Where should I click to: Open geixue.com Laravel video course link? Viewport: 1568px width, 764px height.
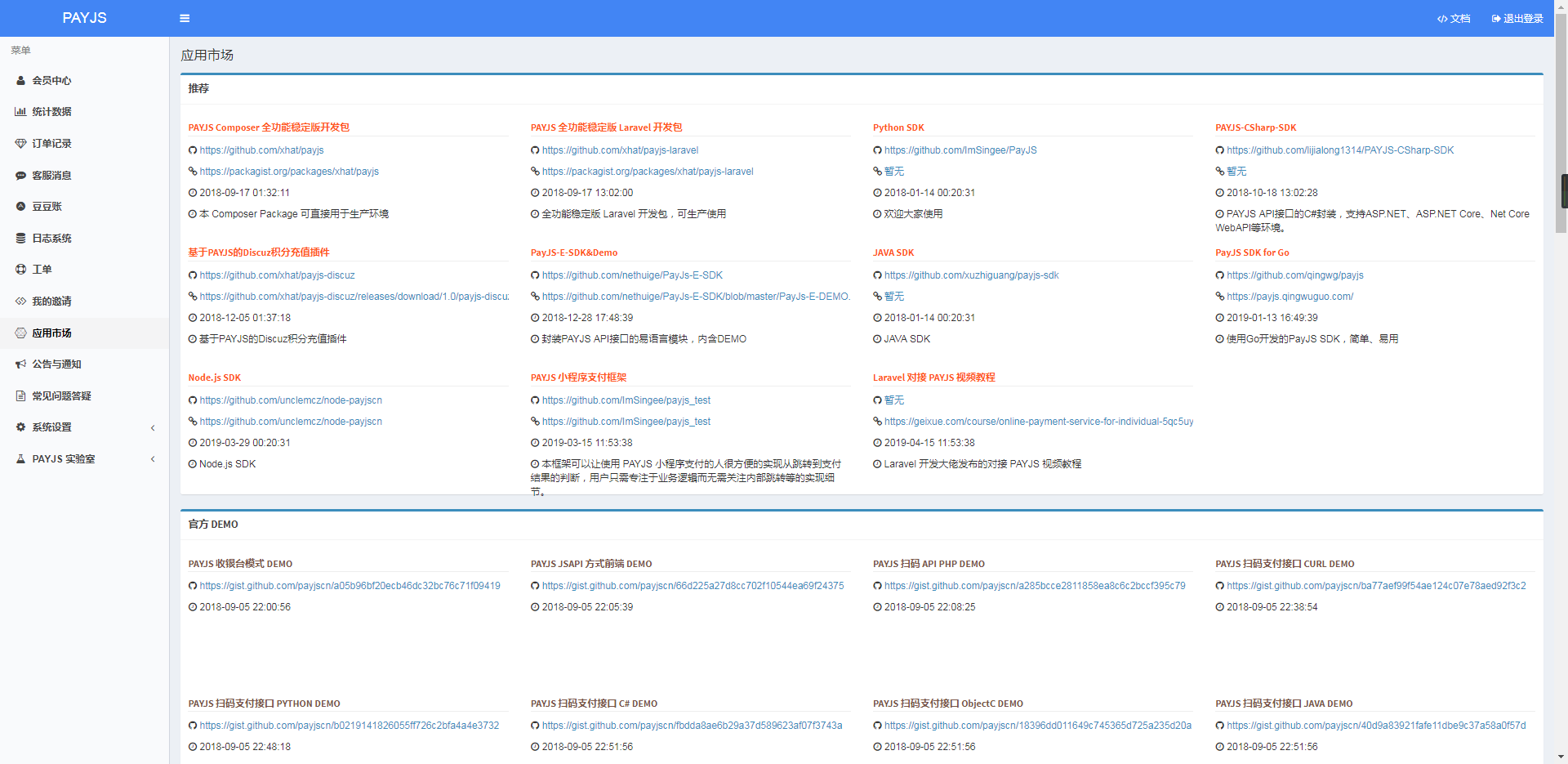(1039, 422)
